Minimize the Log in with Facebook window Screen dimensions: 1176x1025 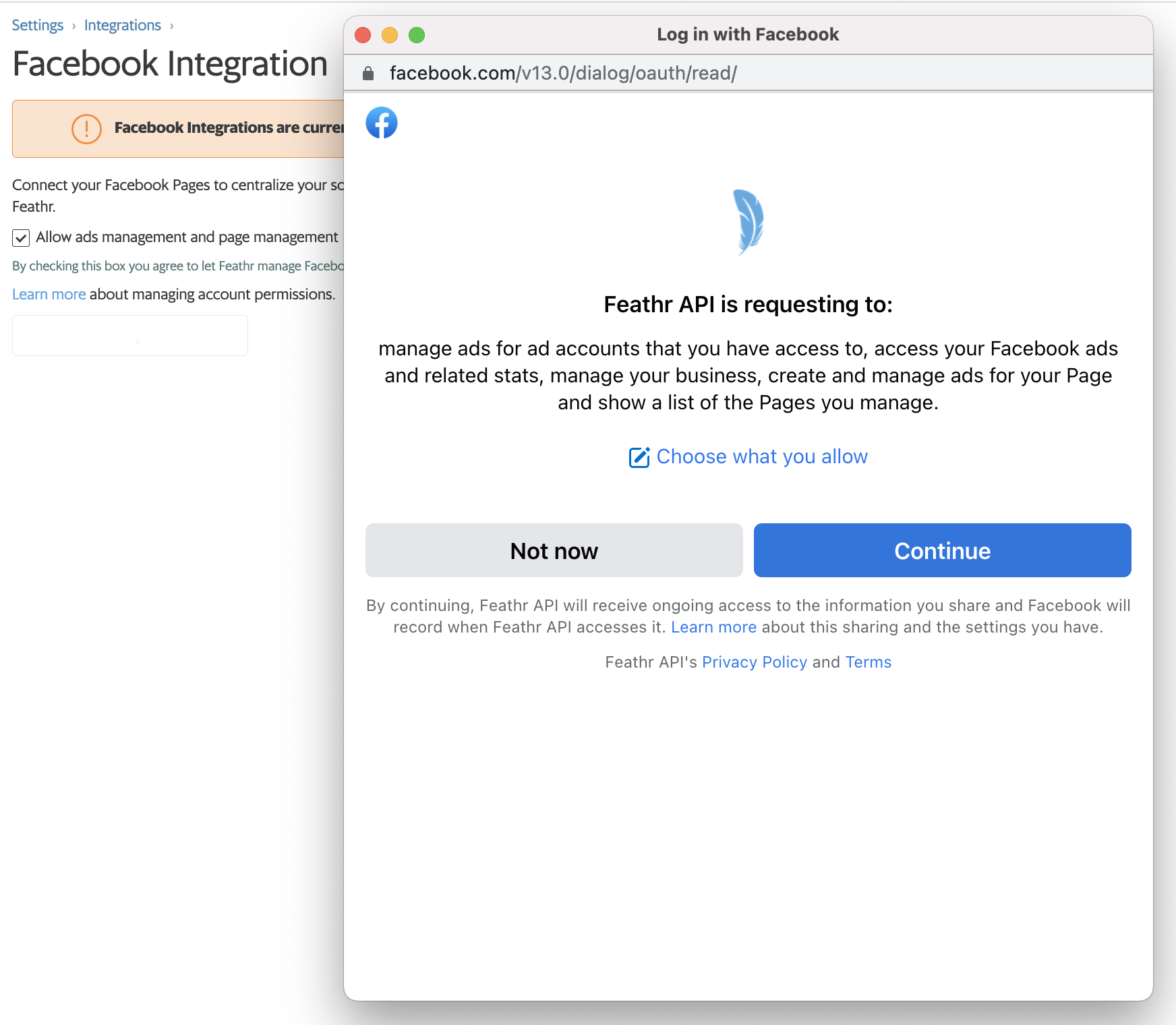[390, 34]
